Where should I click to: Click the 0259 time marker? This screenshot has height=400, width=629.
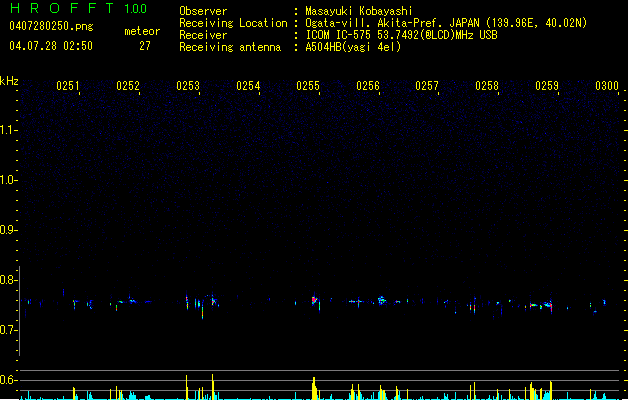click(x=547, y=86)
